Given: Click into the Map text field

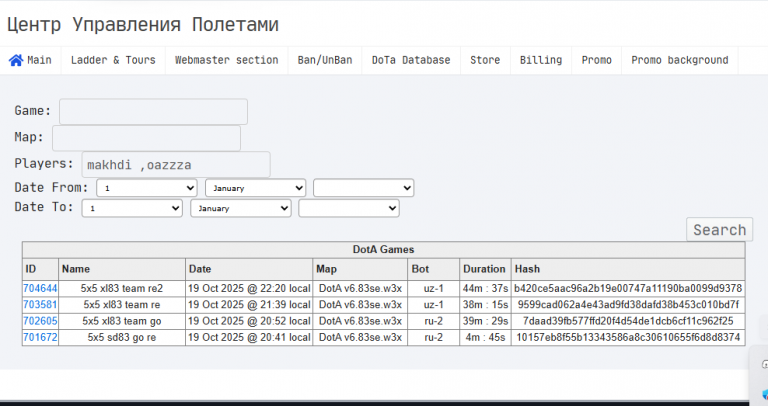Looking at the screenshot, I should point(146,138).
